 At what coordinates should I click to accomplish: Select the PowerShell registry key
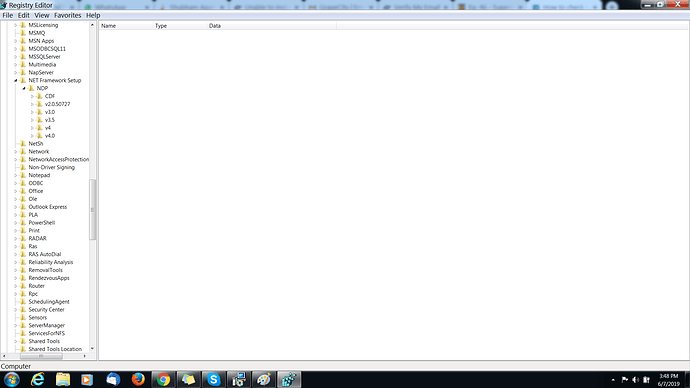click(x=42, y=223)
